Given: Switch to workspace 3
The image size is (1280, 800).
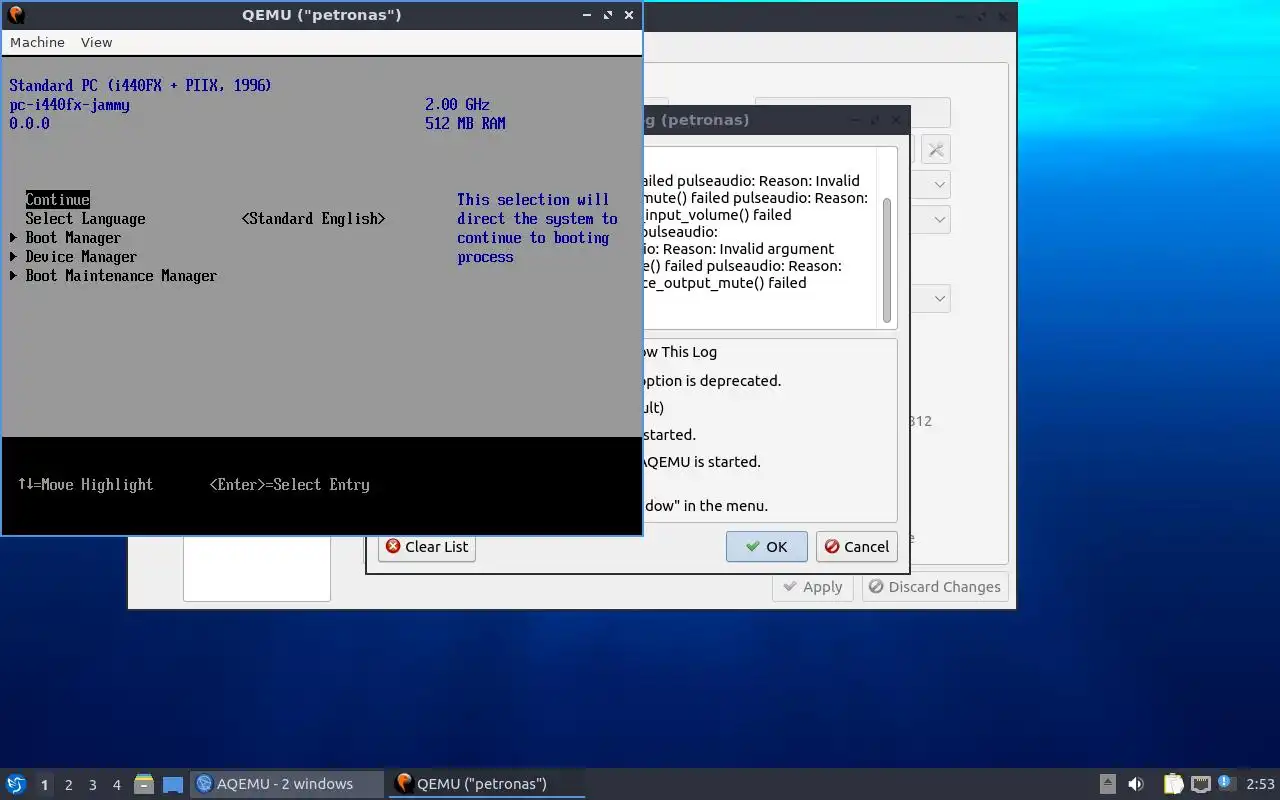Looking at the screenshot, I should (x=92, y=785).
